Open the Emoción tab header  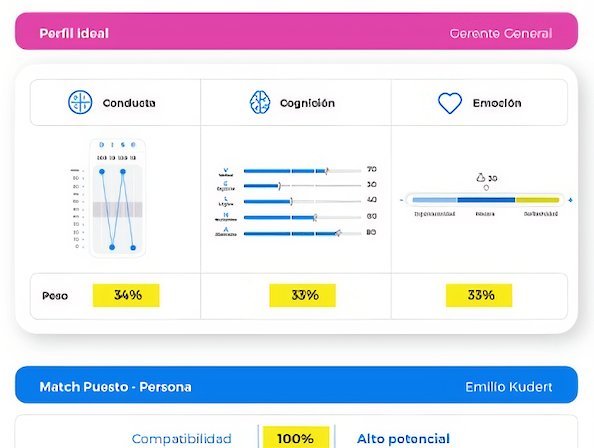[x=480, y=103]
